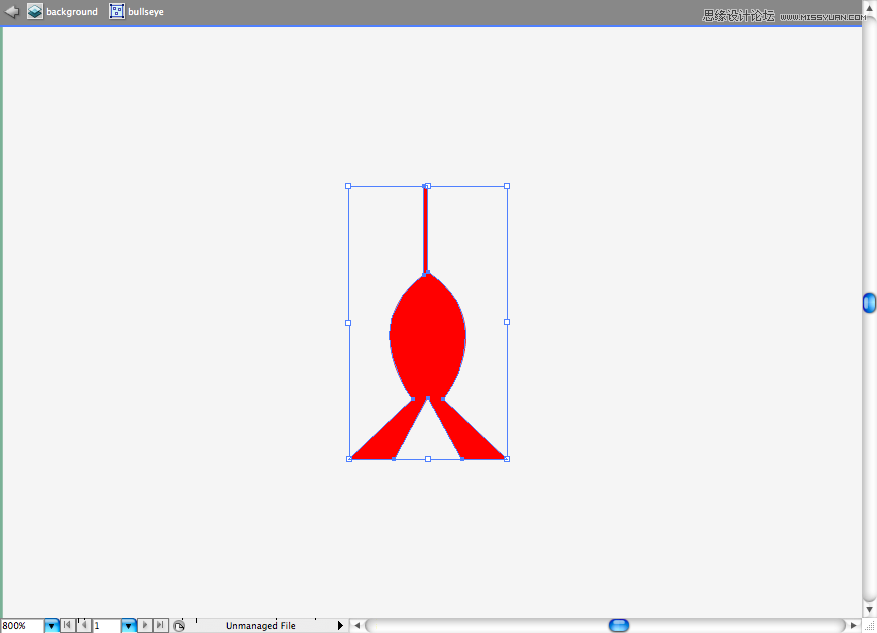Click the top-right bounding box handle
Viewport: 877px width, 633px height.
tap(507, 186)
